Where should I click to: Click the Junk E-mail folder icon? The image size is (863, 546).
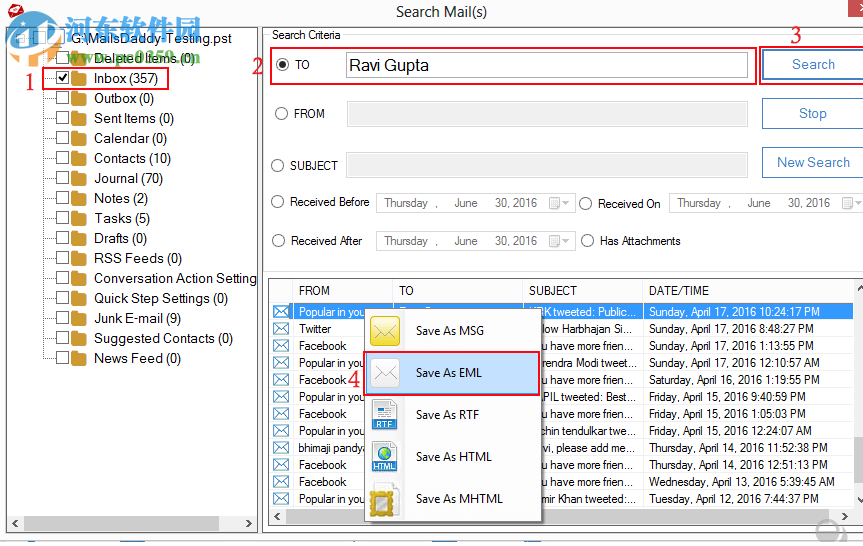[79, 319]
